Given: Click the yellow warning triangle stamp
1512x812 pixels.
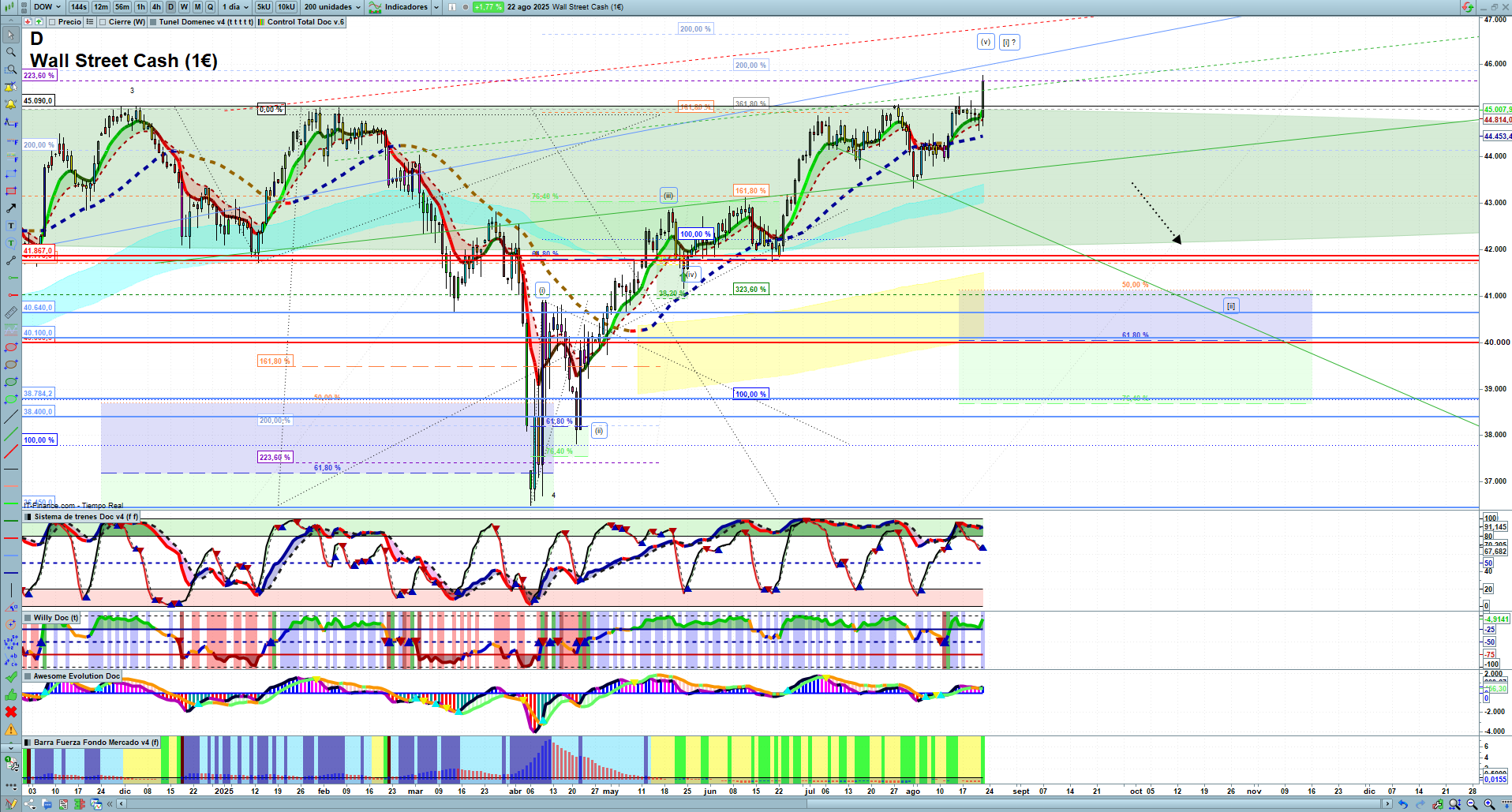Looking at the screenshot, I should click(10, 729).
